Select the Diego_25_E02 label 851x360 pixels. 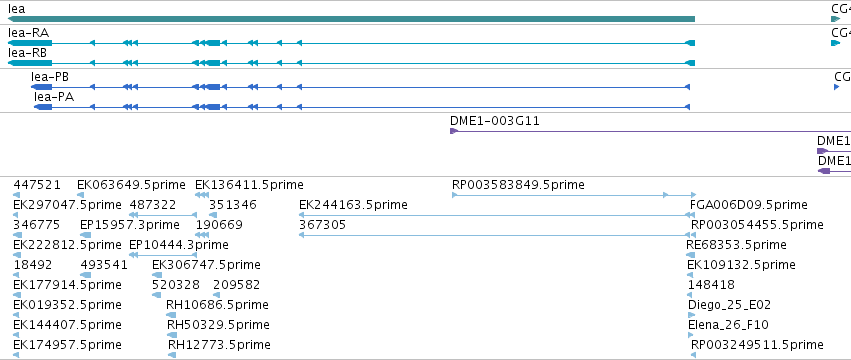[729, 305]
